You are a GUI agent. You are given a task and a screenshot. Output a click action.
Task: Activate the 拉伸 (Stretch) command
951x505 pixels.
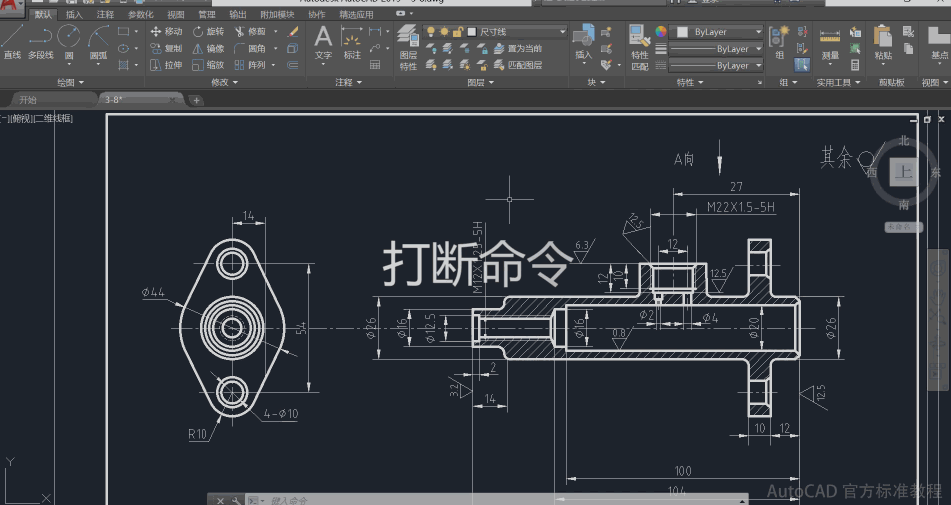pos(166,65)
